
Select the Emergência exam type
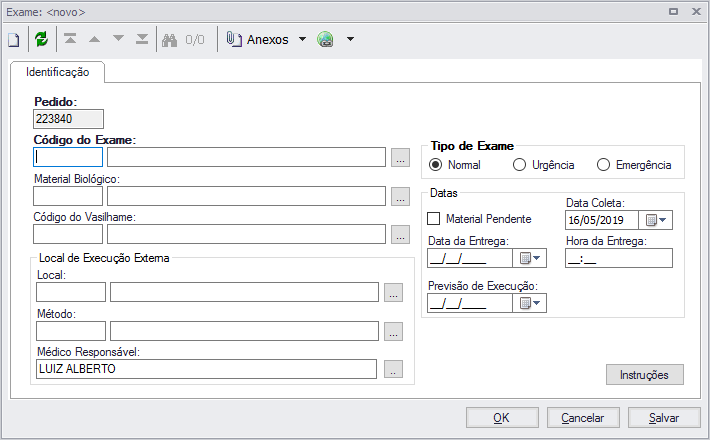(603, 165)
